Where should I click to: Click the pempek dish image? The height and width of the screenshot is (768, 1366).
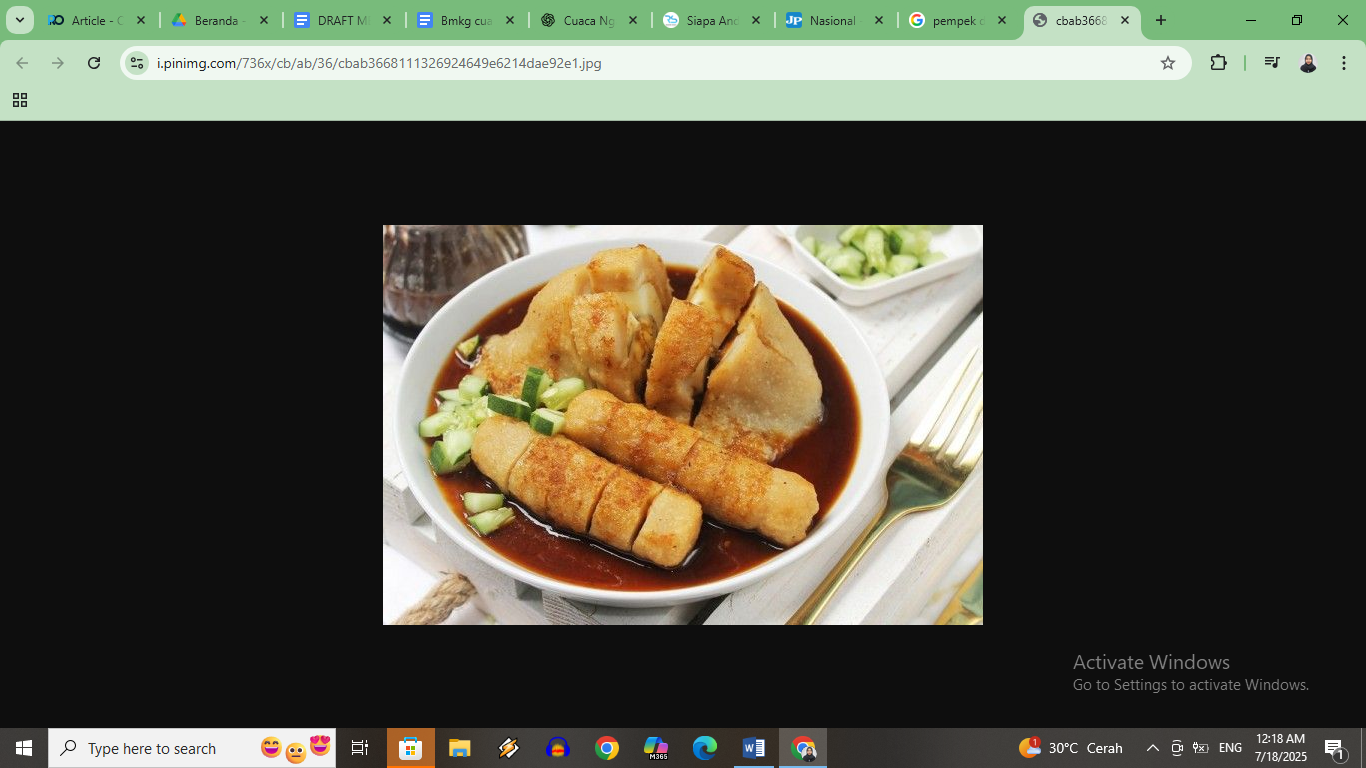pos(683,424)
